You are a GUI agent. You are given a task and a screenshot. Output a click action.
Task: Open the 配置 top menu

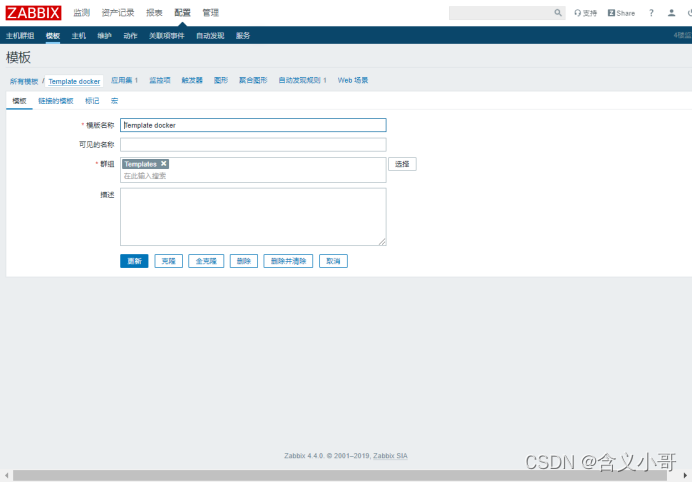coord(182,13)
